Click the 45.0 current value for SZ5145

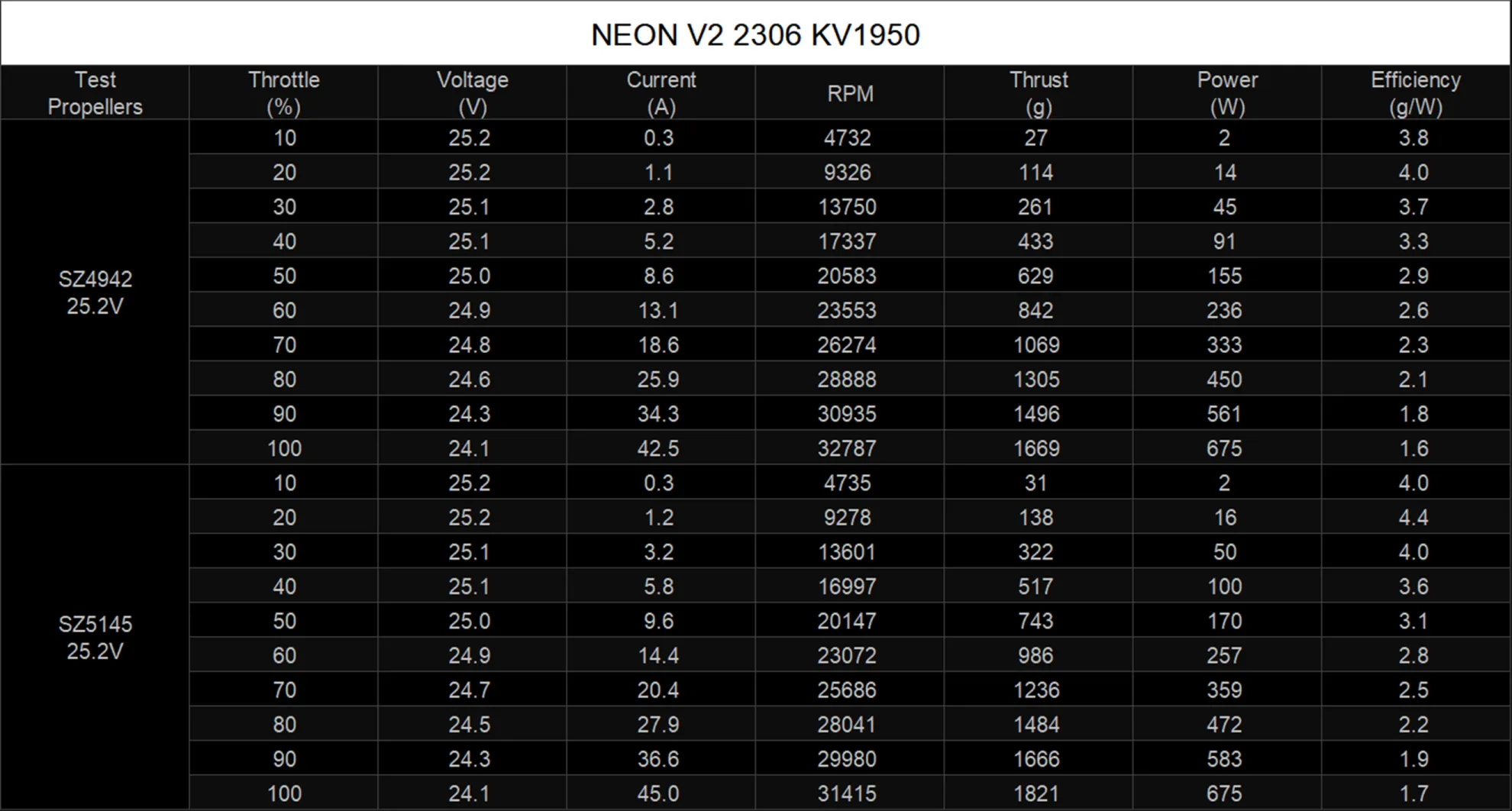(x=661, y=793)
